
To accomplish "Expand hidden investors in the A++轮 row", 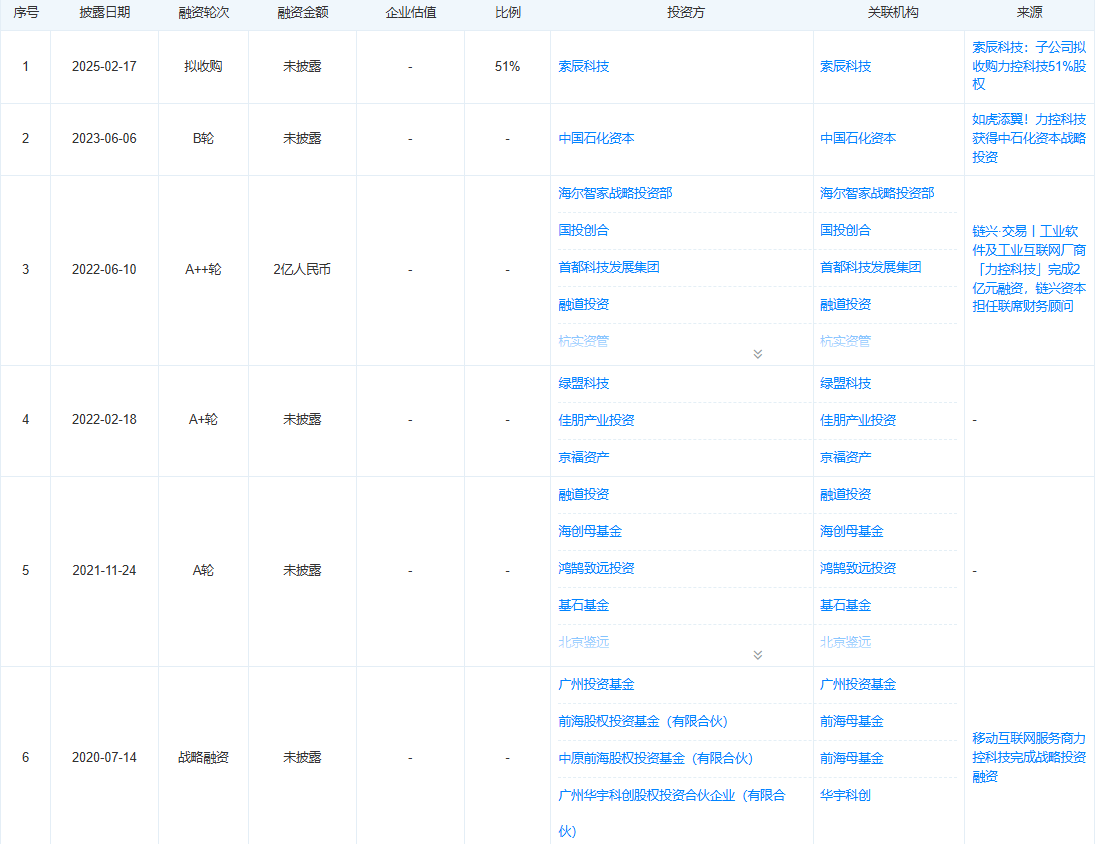I will (x=758, y=354).
